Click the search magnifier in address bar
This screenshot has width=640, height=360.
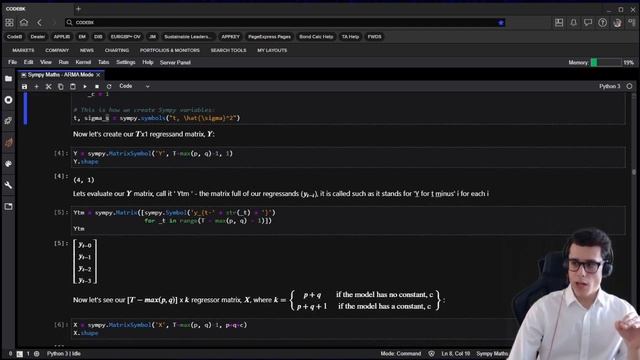[69, 22]
